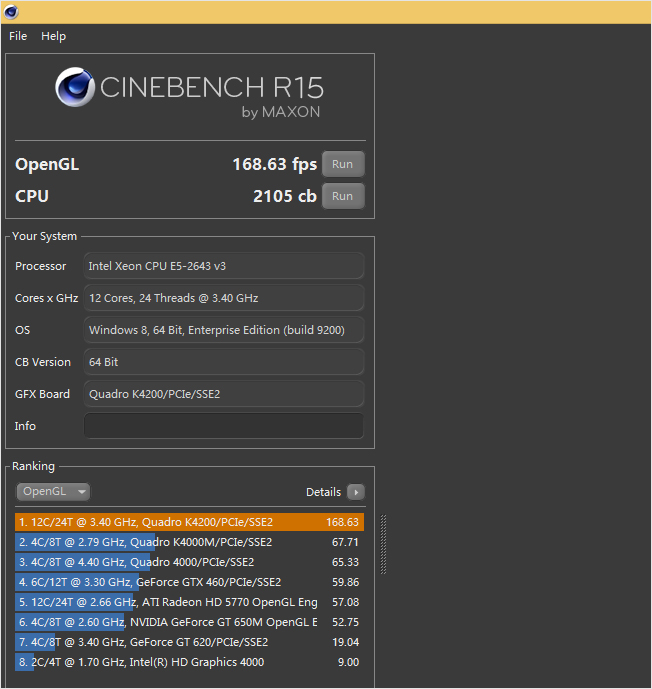
Task: Click the panel splitter grip handle
Action: [x=383, y=544]
